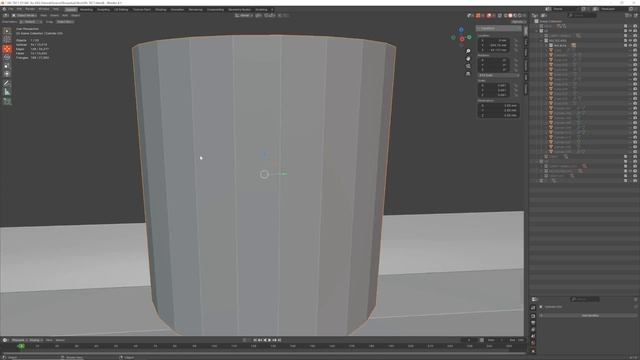
Task: Toggle the camera view gizmo
Action: (x=468, y=66)
